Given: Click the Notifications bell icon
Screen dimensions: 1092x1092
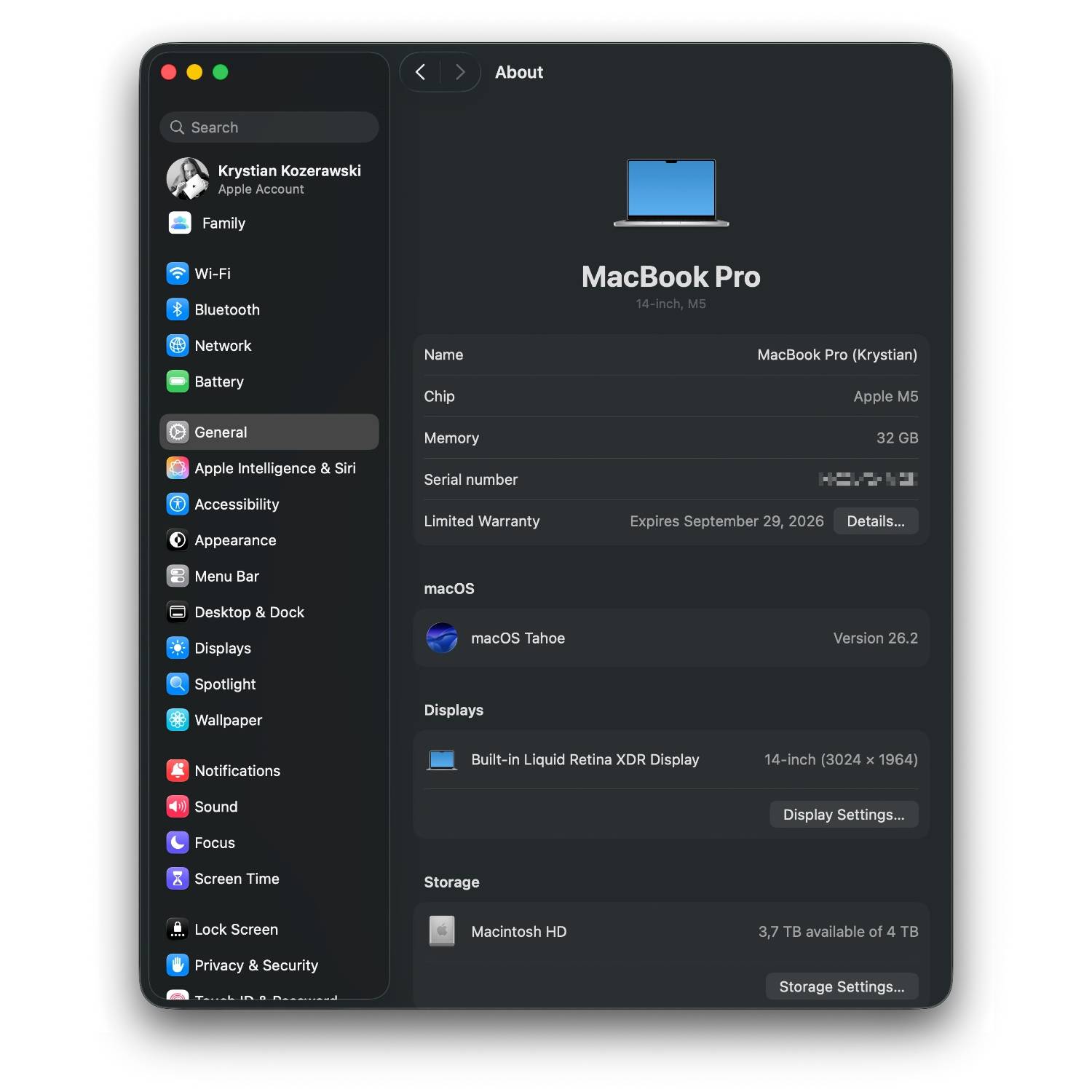Looking at the screenshot, I should (178, 770).
